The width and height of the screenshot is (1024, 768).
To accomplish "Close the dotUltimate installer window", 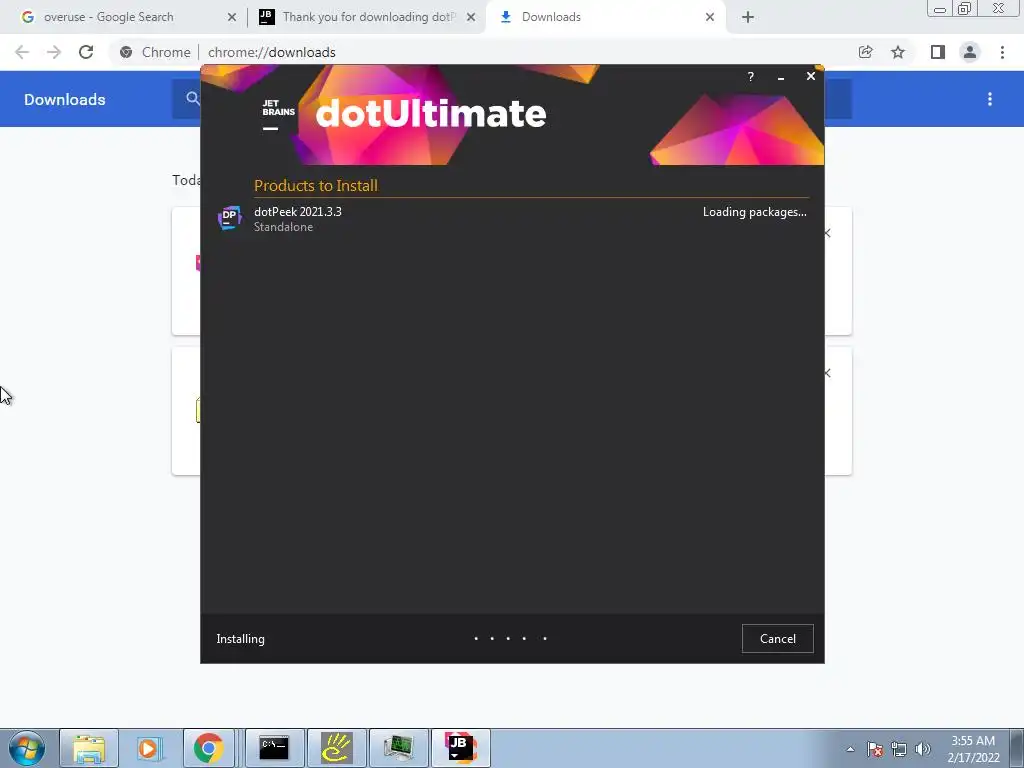I will pyautogui.click(x=810, y=76).
